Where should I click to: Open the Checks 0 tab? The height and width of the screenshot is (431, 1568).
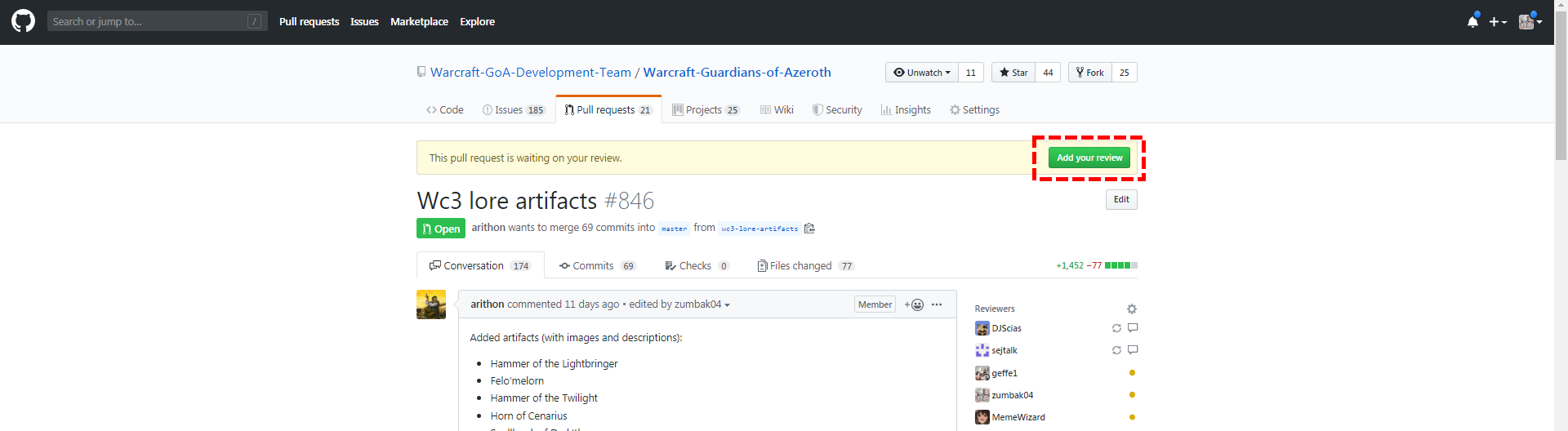point(697,266)
